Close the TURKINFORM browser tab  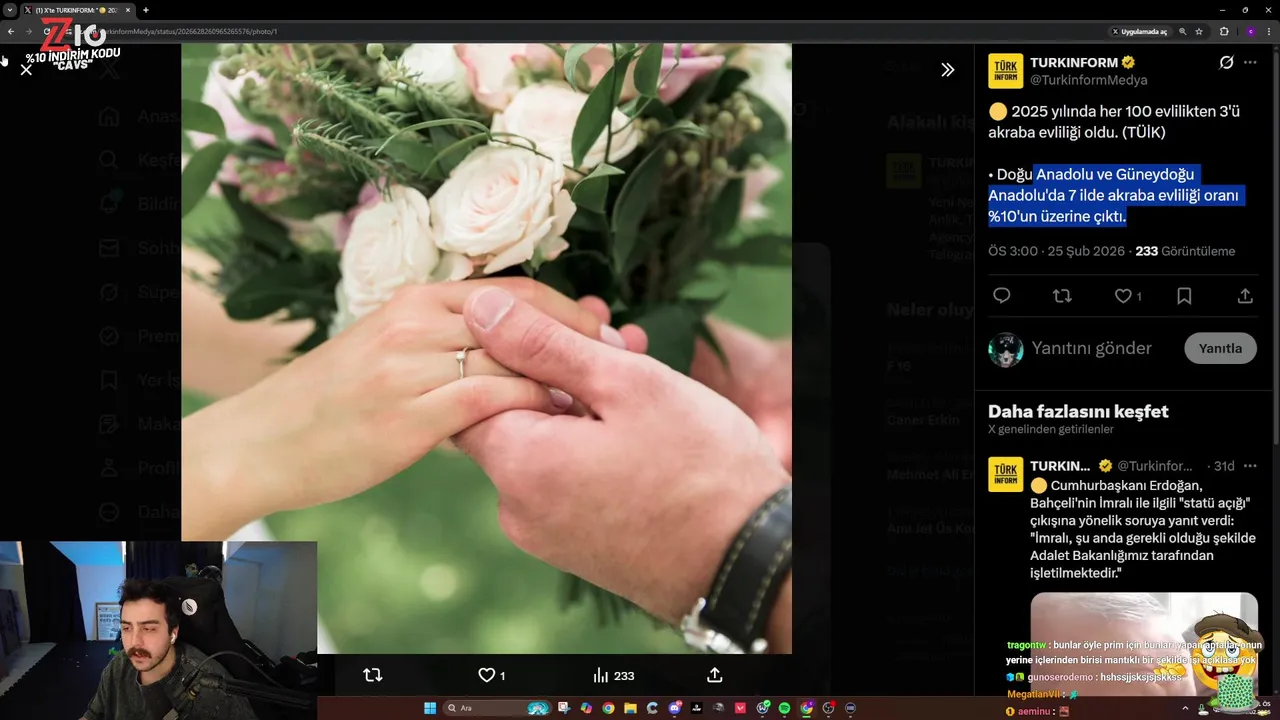(x=128, y=10)
